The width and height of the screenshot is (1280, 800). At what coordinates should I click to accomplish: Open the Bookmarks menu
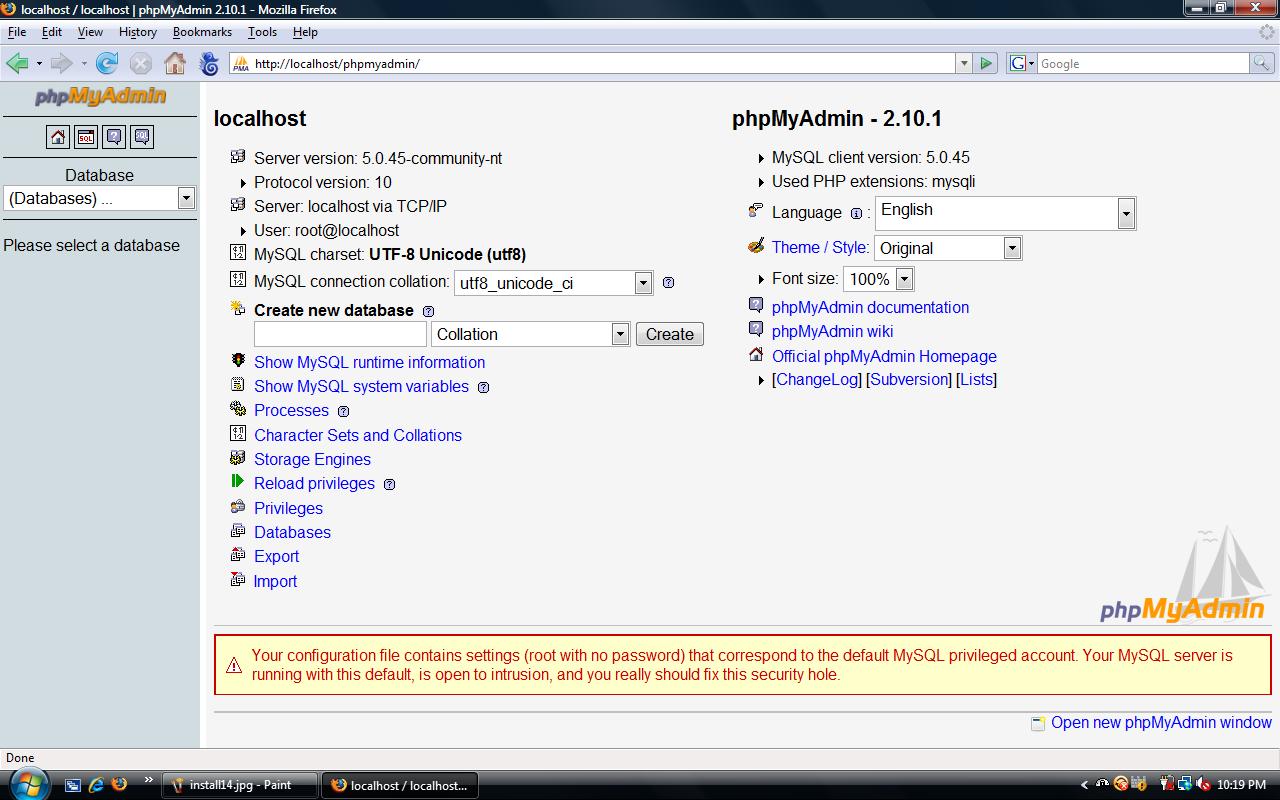coord(202,32)
